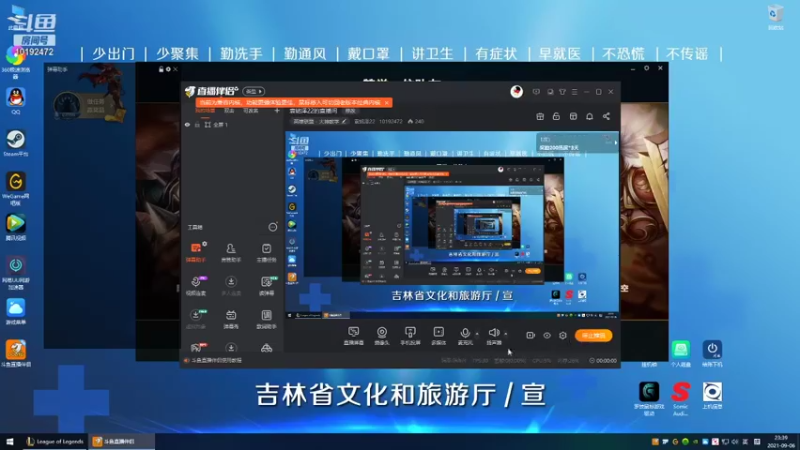Open the Recycle Bin on the desktop
The image size is (800, 450).
(776, 17)
